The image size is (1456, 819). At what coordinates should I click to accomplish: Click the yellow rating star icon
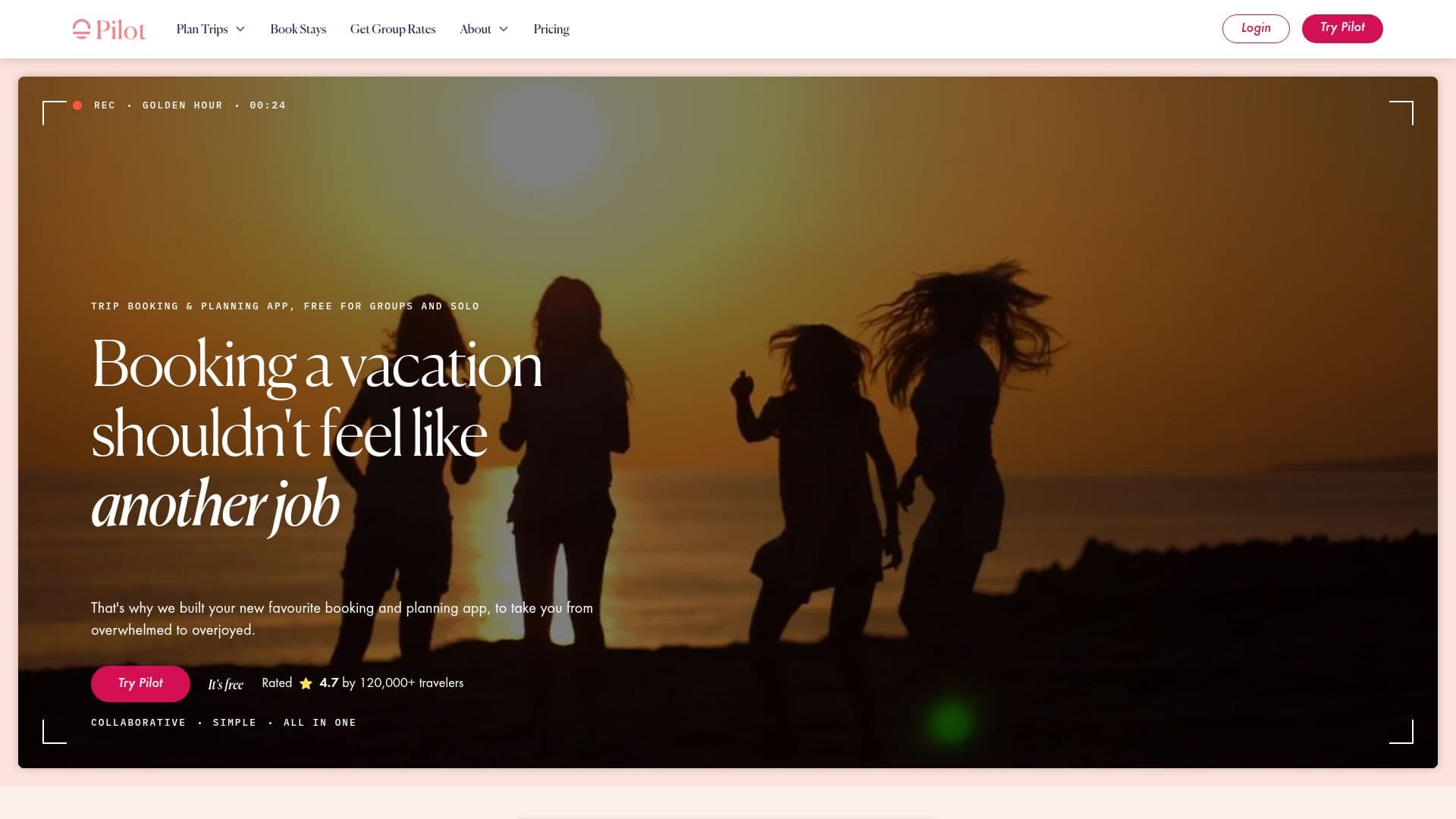pos(306,683)
